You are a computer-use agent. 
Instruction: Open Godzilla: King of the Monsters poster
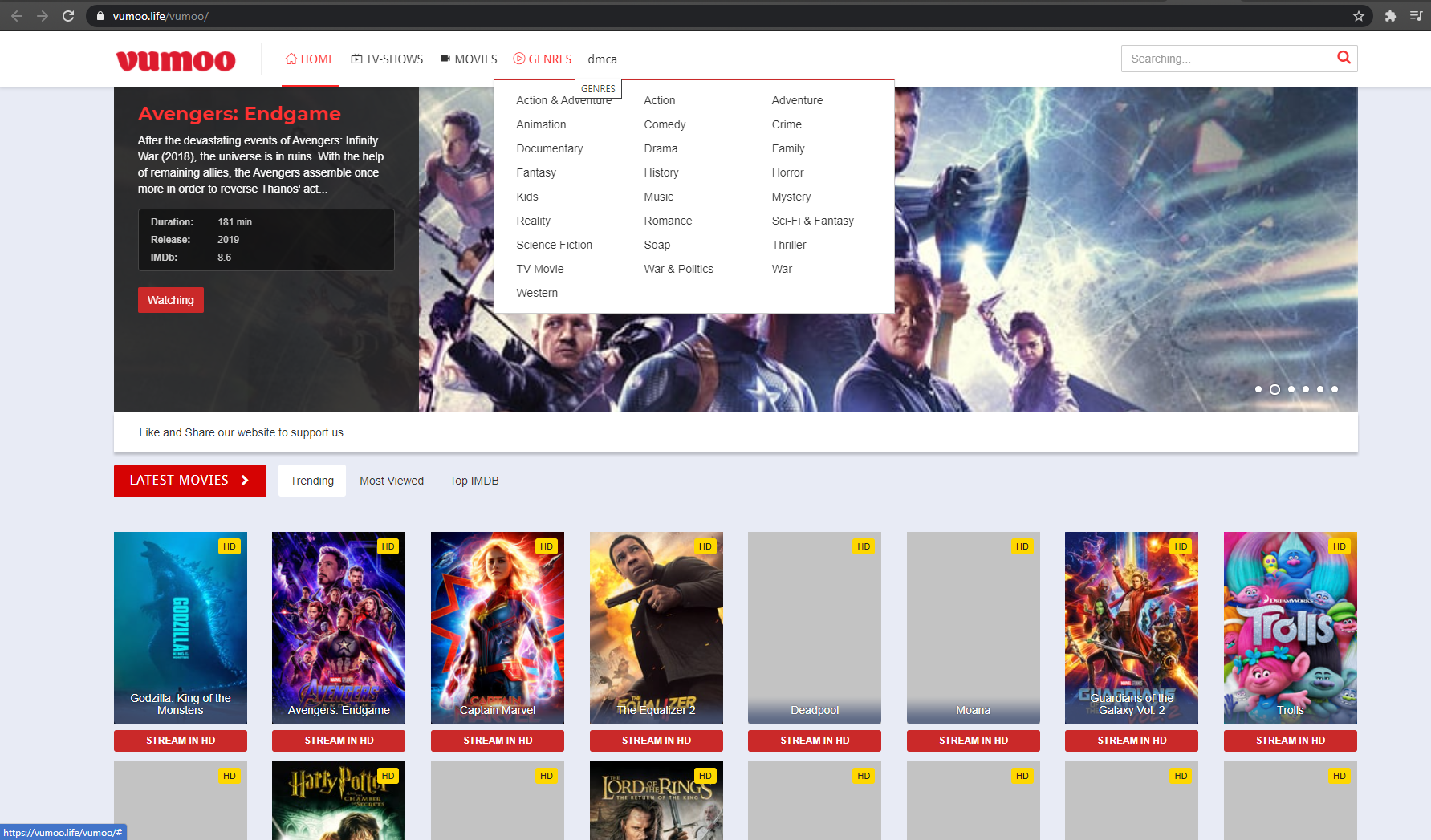181,628
